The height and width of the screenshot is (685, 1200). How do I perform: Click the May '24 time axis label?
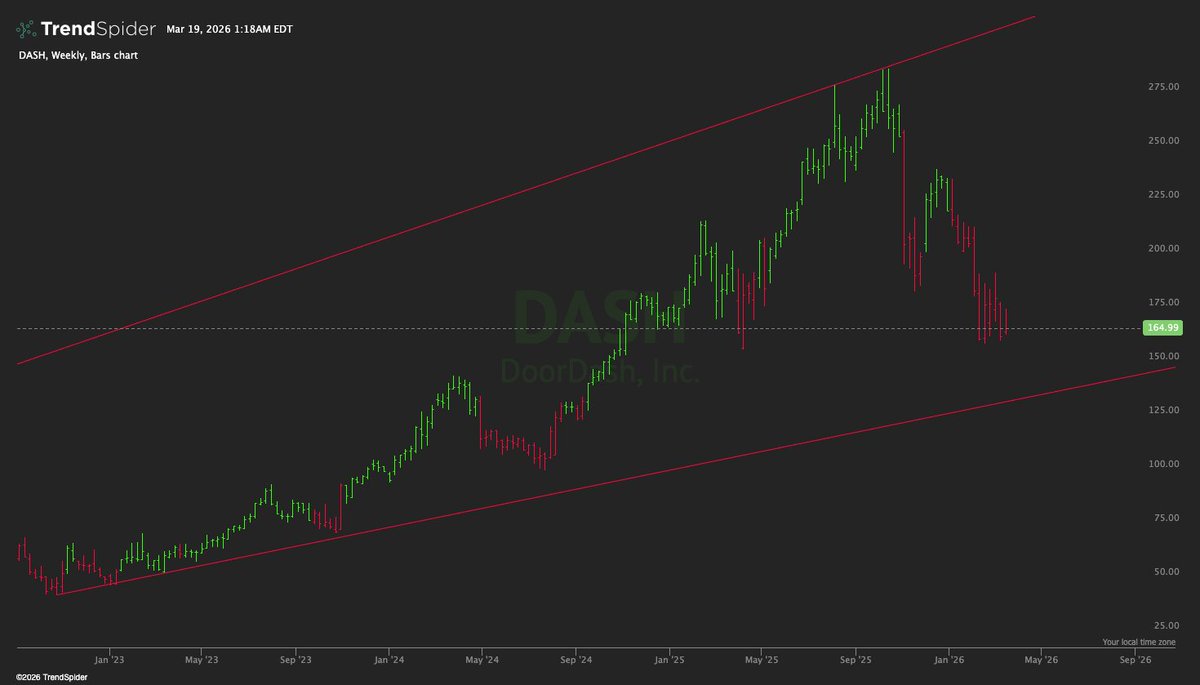[x=482, y=660]
